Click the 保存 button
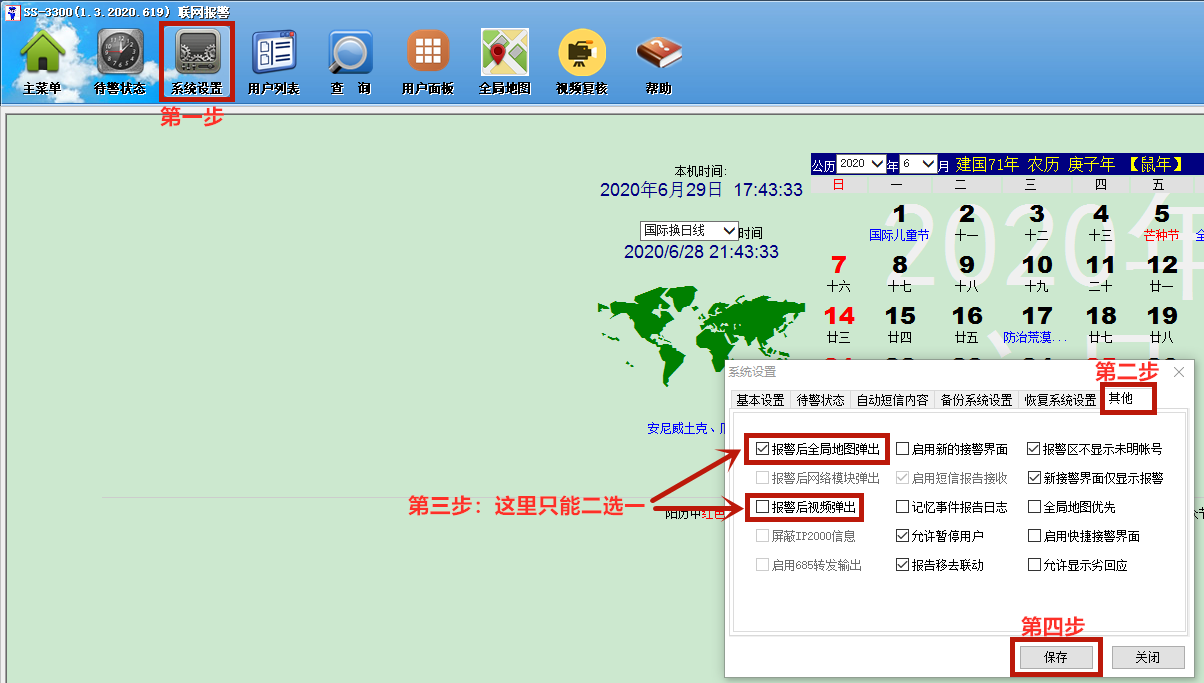 coord(1056,658)
